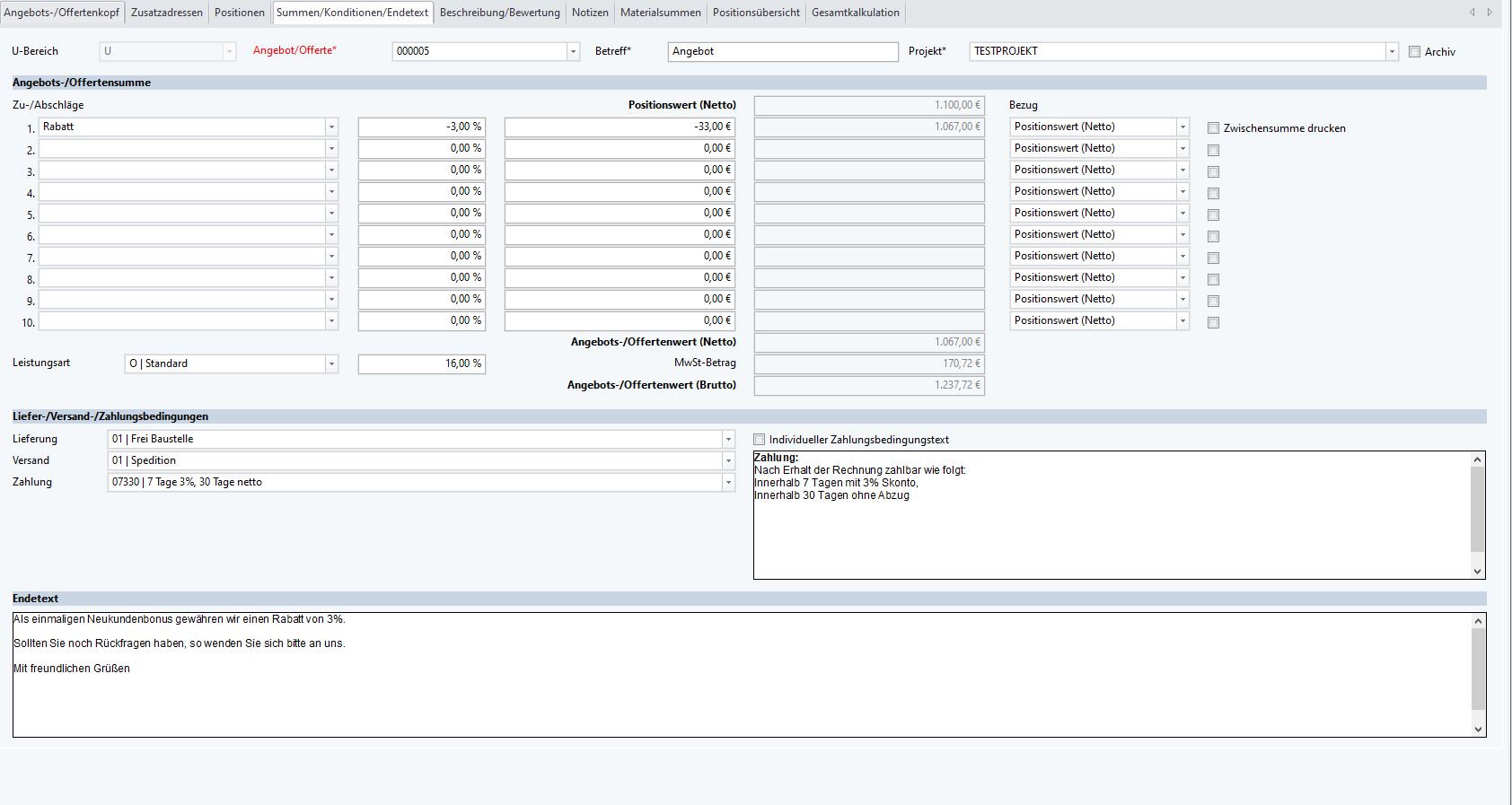The width and height of the screenshot is (1512, 805).
Task: Expand the Rabatt Zu-/Abschläge dropdown
Action: click(331, 127)
